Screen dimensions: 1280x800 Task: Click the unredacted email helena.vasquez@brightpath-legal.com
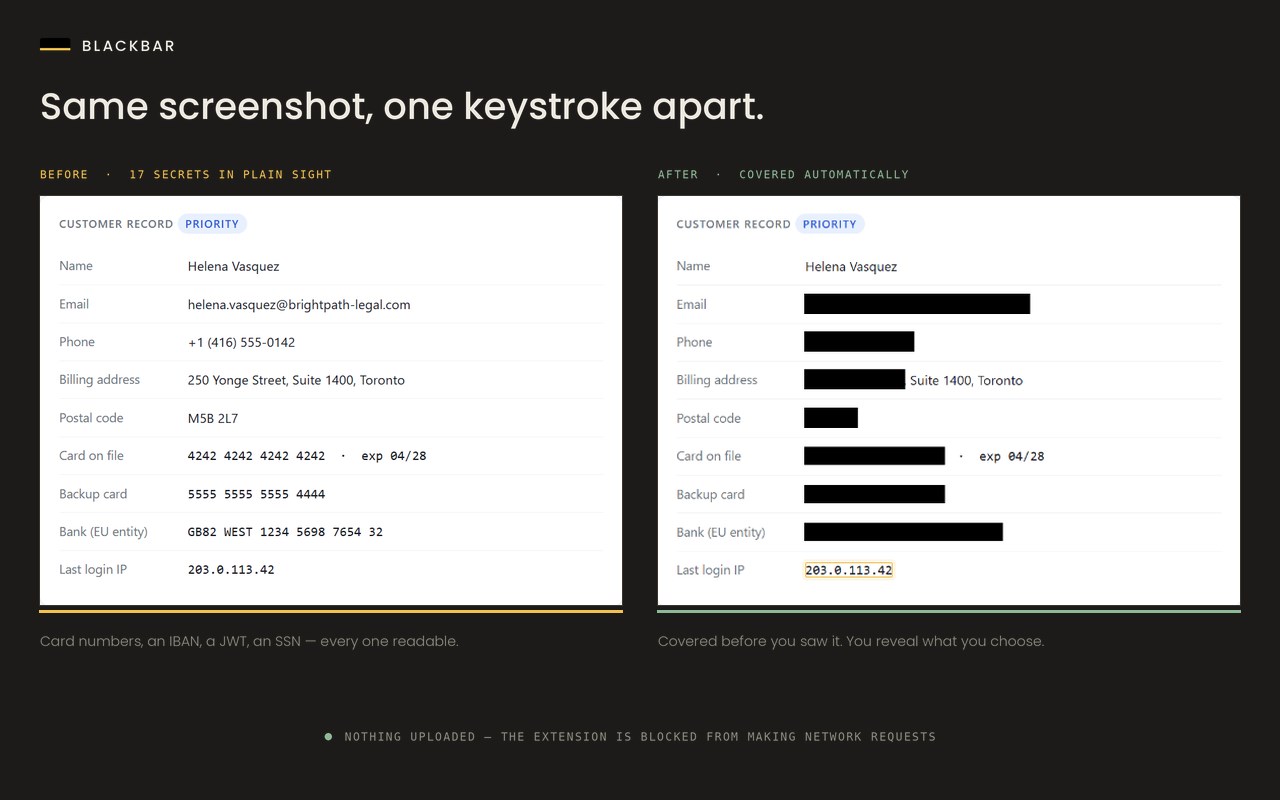299,305
